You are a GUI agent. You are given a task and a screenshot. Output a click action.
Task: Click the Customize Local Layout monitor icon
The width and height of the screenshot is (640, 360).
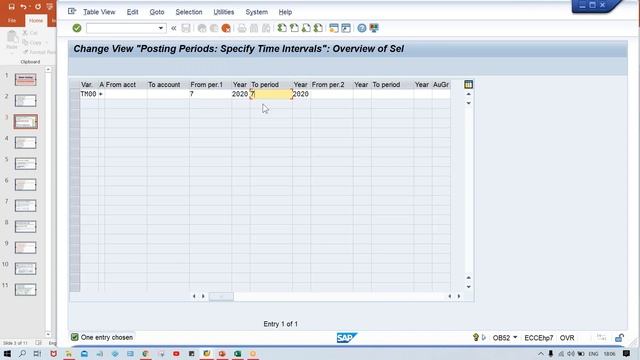coord(374,28)
